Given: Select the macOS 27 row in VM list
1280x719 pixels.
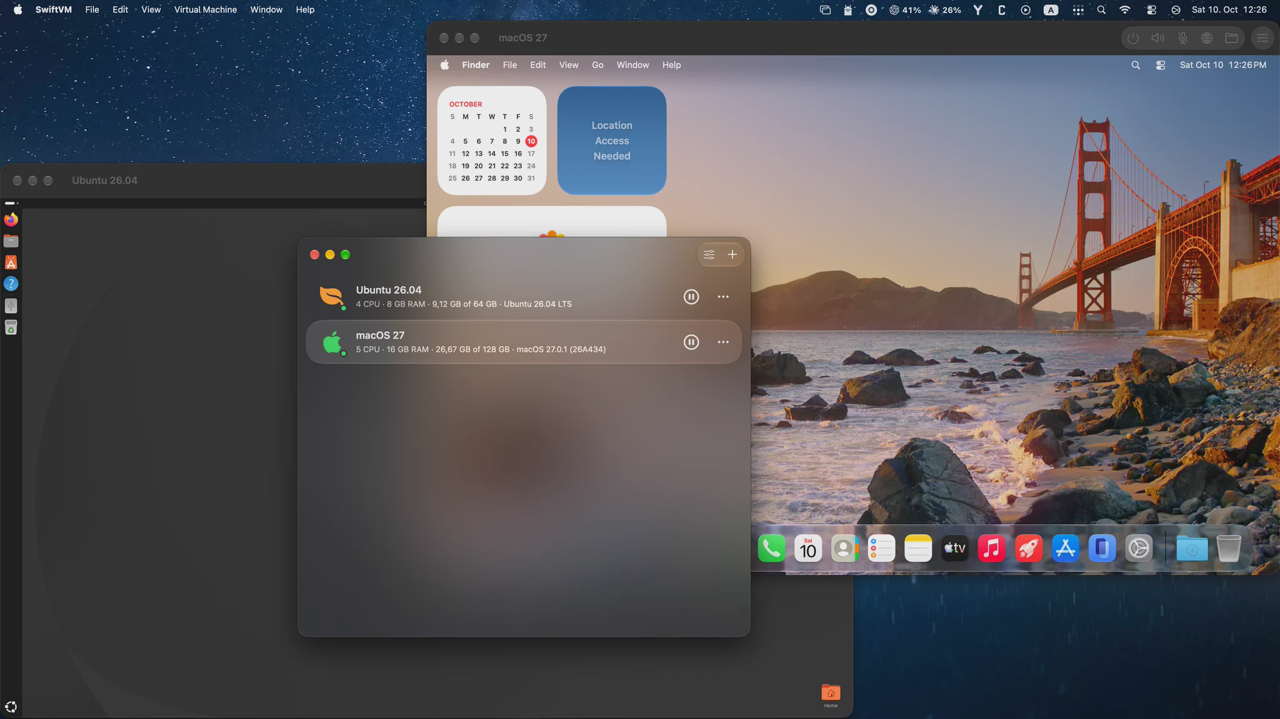Looking at the screenshot, I should pyautogui.click(x=524, y=342).
